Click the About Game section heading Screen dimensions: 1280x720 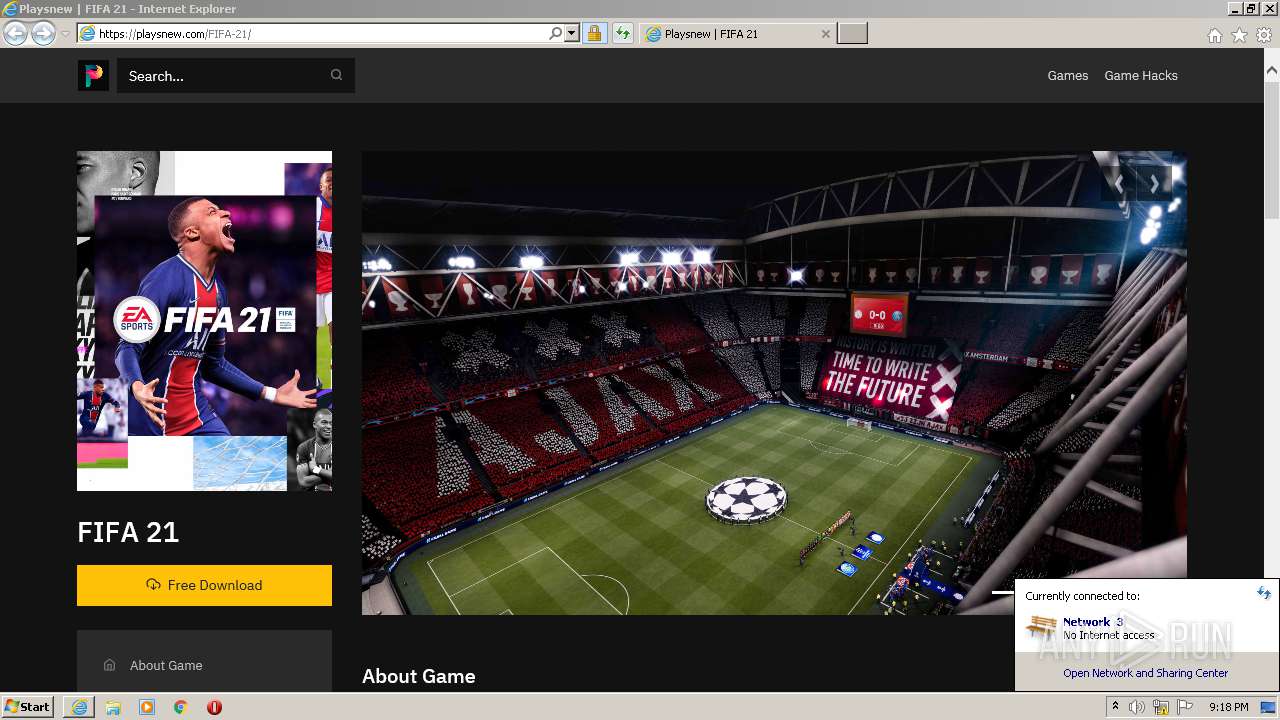click(x=418, y=676)
